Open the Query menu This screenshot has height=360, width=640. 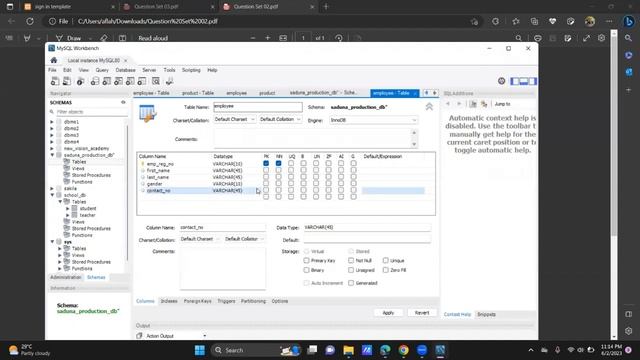(102, 70)
